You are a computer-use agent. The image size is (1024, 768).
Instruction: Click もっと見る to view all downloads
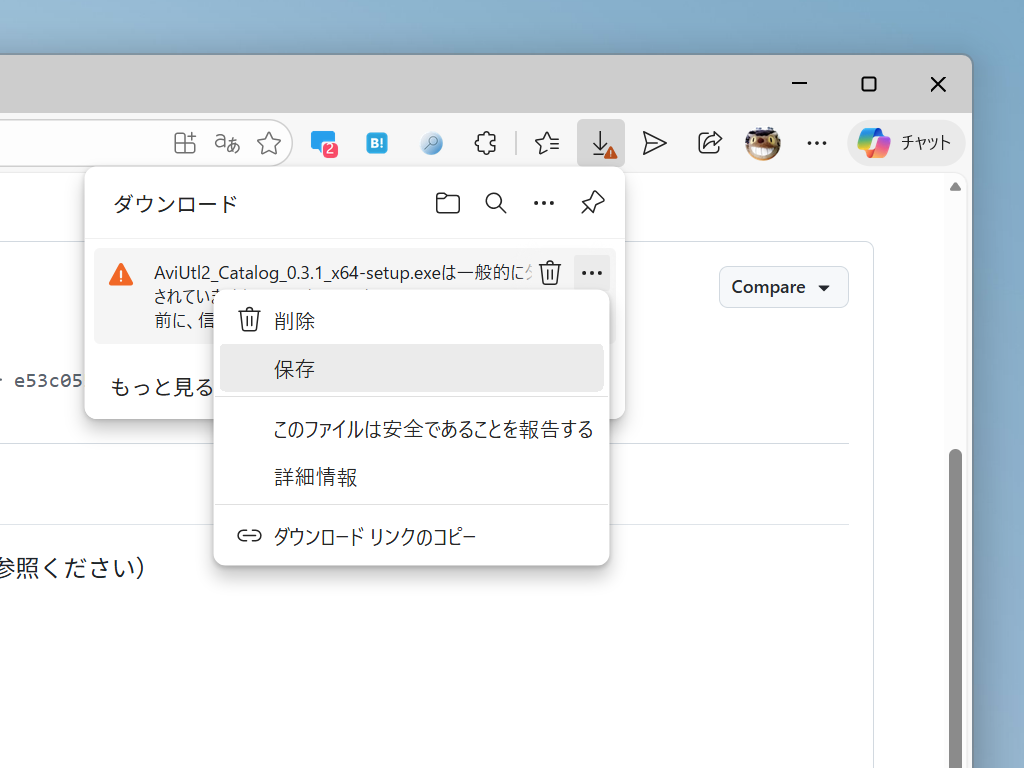coord(160,387)
